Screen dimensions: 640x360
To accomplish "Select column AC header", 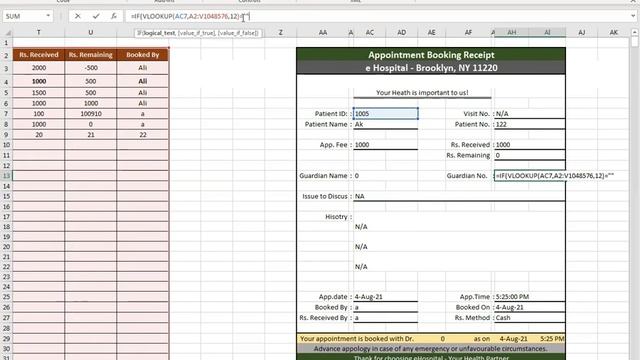I will click(370, 32).
